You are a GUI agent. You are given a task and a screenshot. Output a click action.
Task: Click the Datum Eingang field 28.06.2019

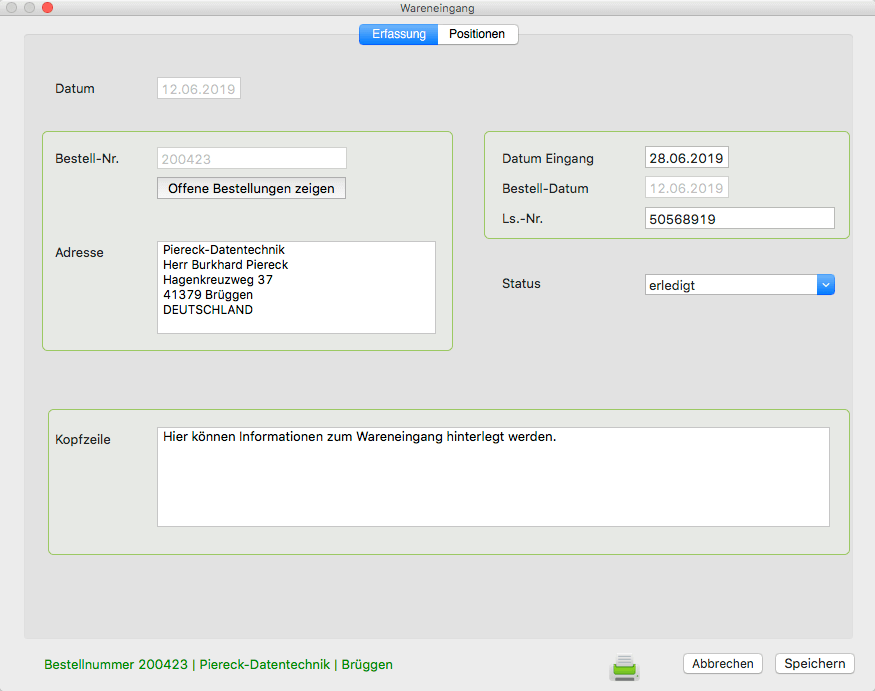pyautogui.click(x=686, y=158)
